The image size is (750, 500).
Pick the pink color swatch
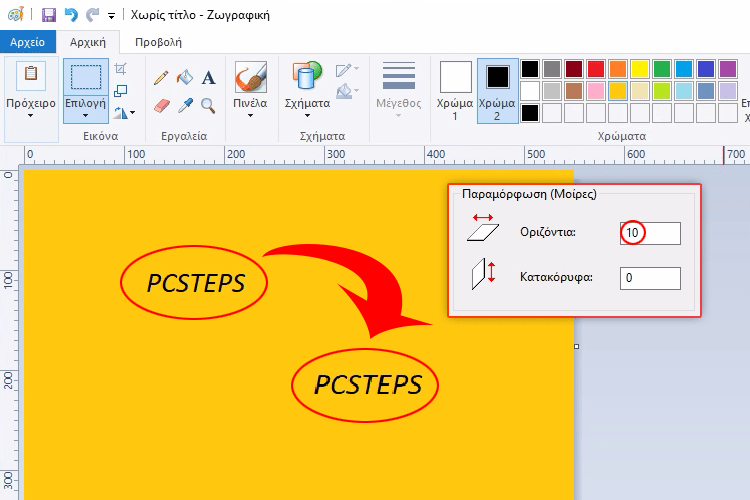point(596,91)
